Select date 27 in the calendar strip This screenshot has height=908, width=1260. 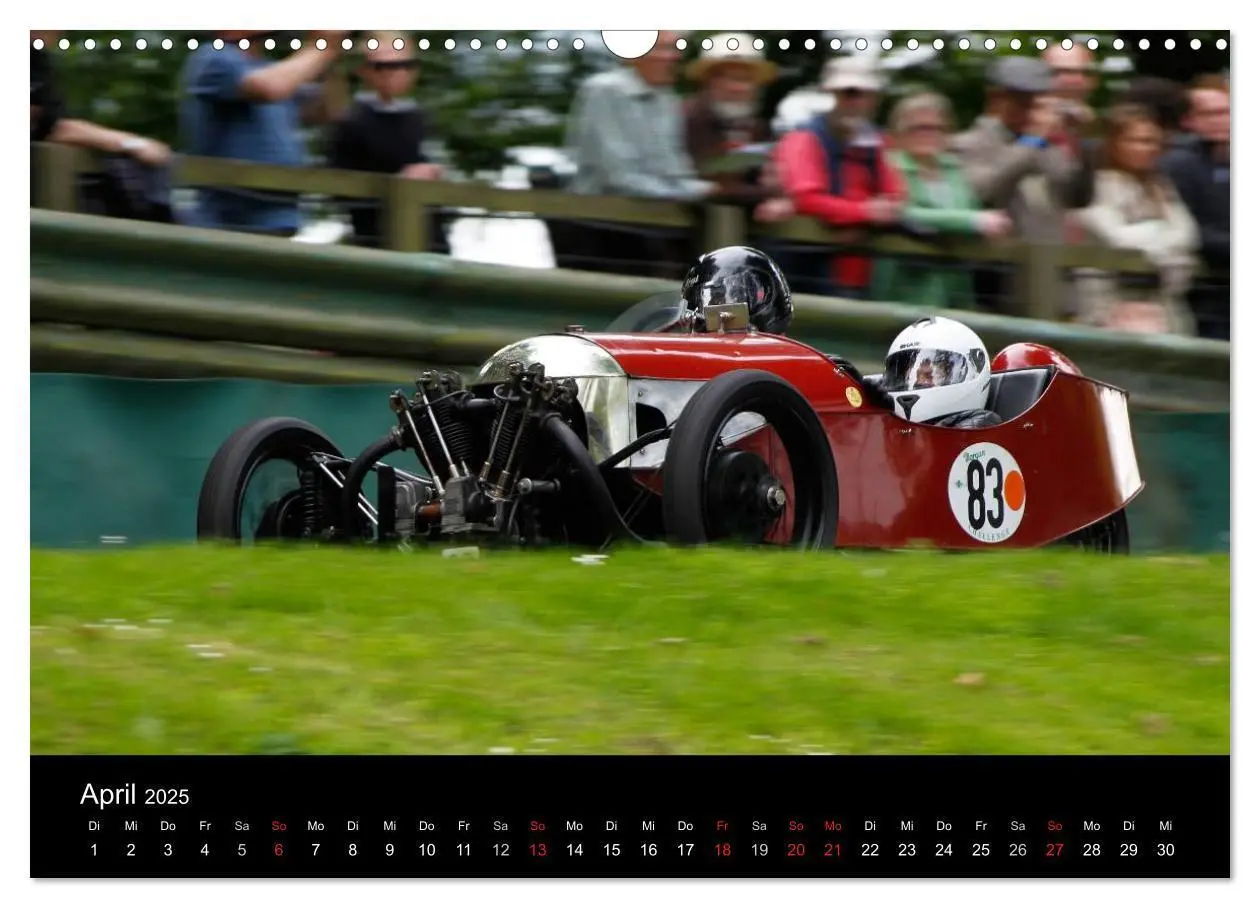tap(1055, 850)
